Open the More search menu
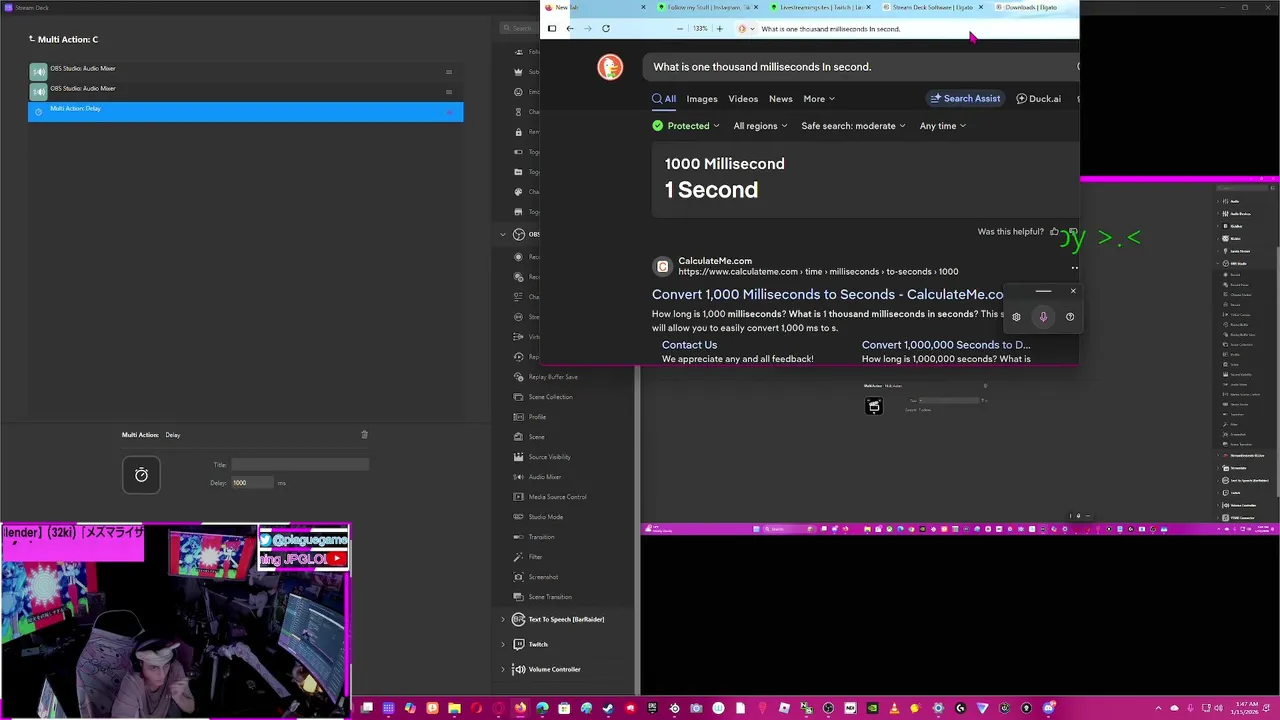This screenshot has width=1280, height=720. click(x=819, y=99)
